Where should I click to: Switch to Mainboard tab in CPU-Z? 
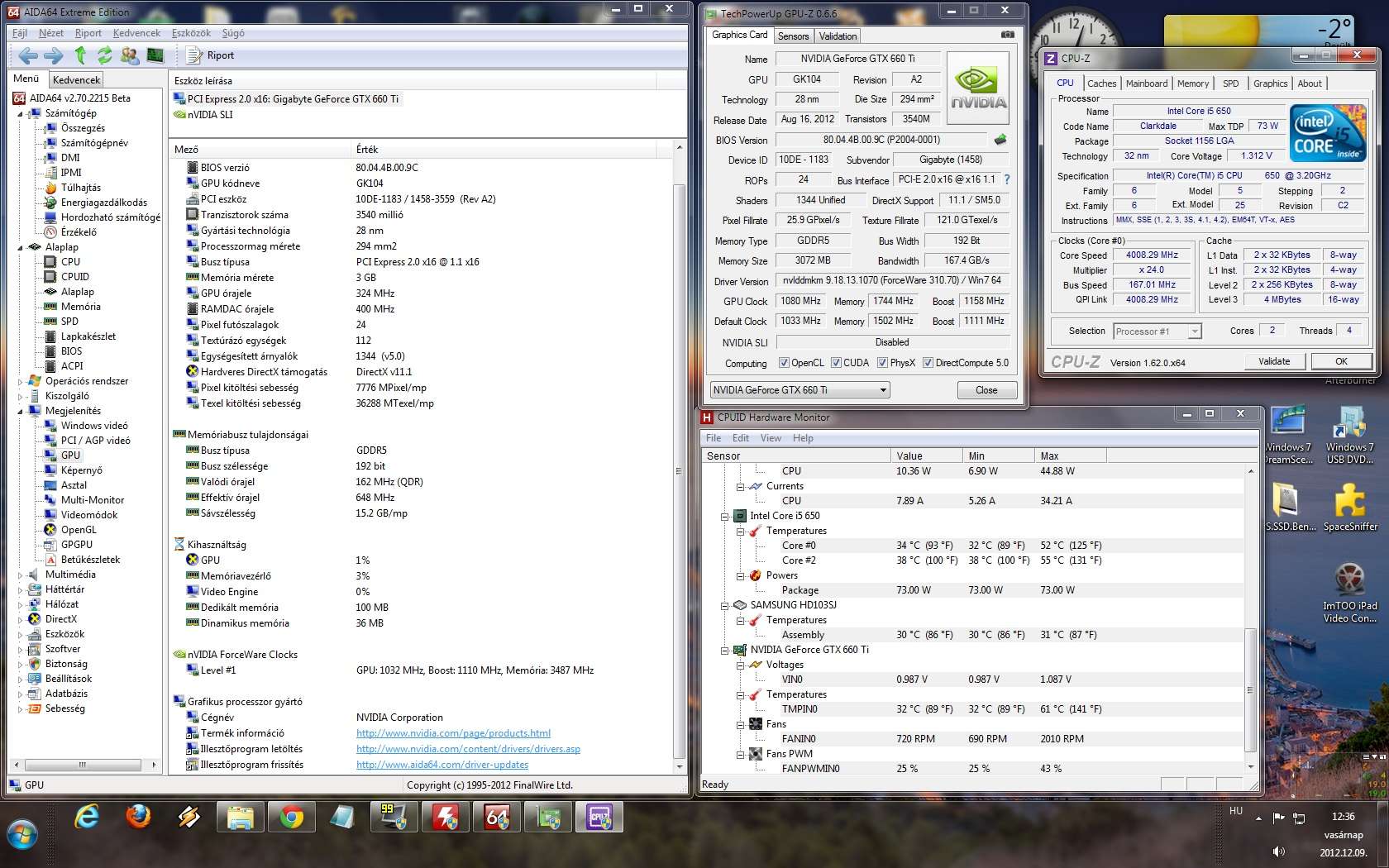point(1146,83)
